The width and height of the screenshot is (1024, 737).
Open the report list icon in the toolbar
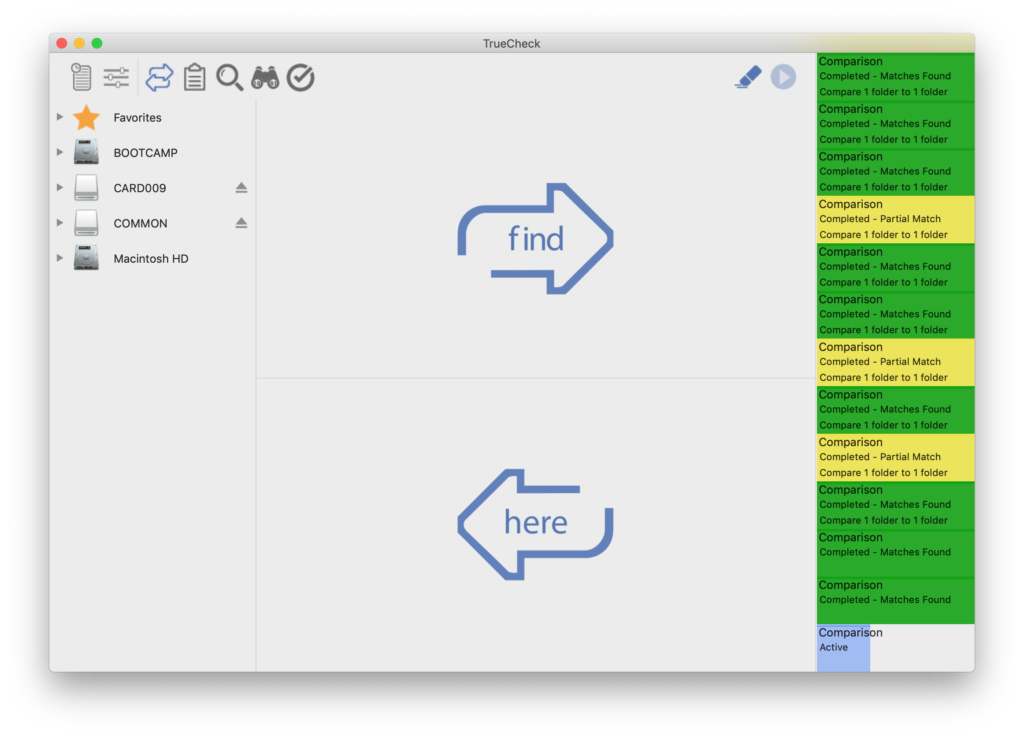coord(81,77)
